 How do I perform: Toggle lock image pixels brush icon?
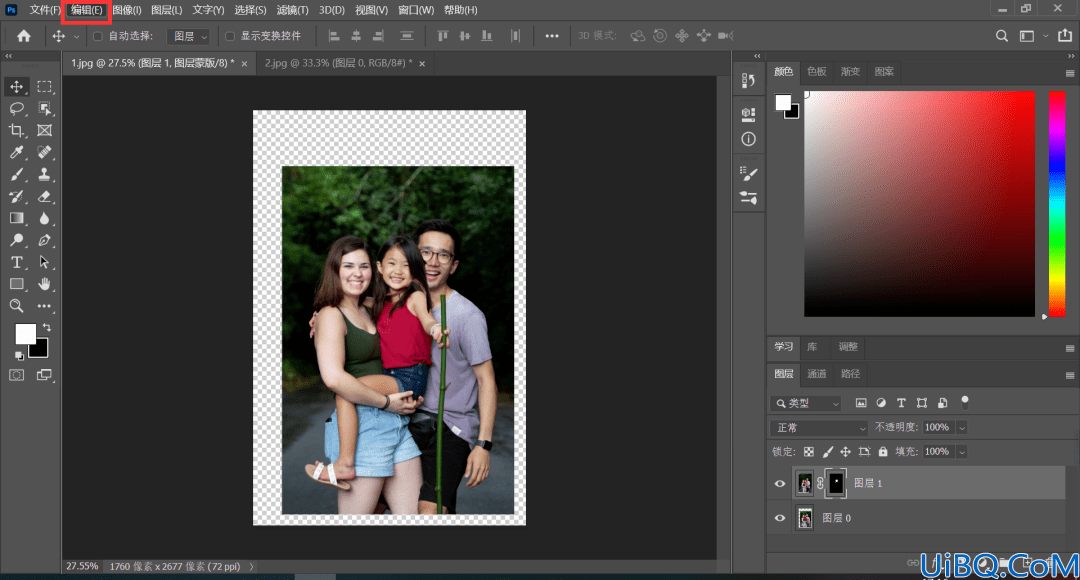pyautogui.click(x=827, y=452)
